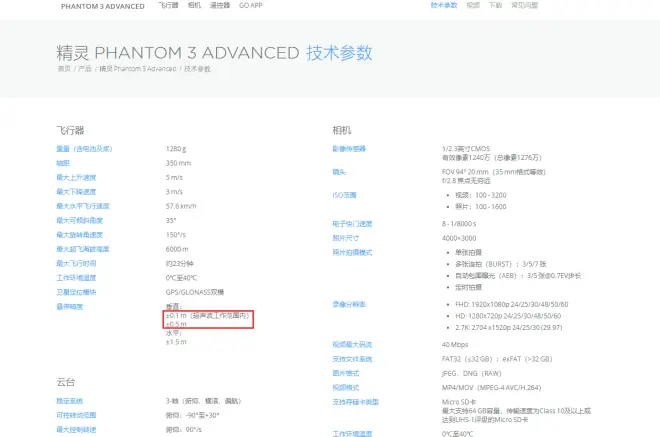The width and height of the screenshot is (660, 437).
Task: Switch to the 常见问题 tab at top right
Action: [x=524, y=5]
